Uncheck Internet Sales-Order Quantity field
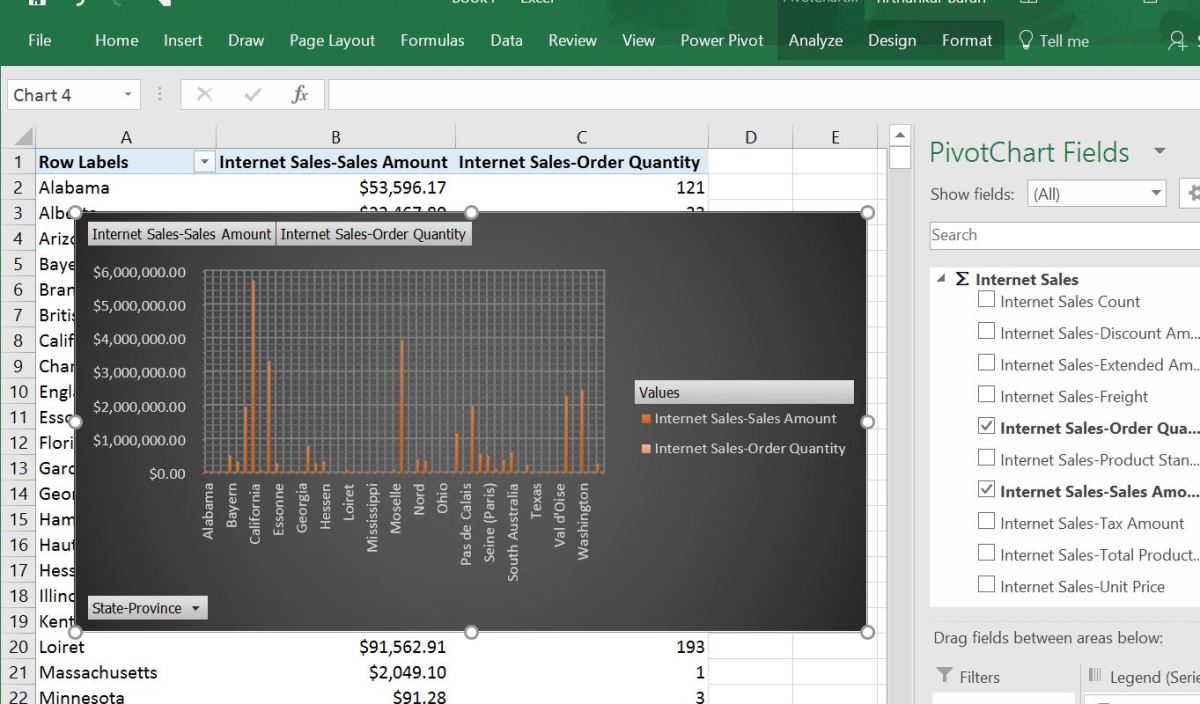Viewport: 1200px width, 704px height. 987,427
